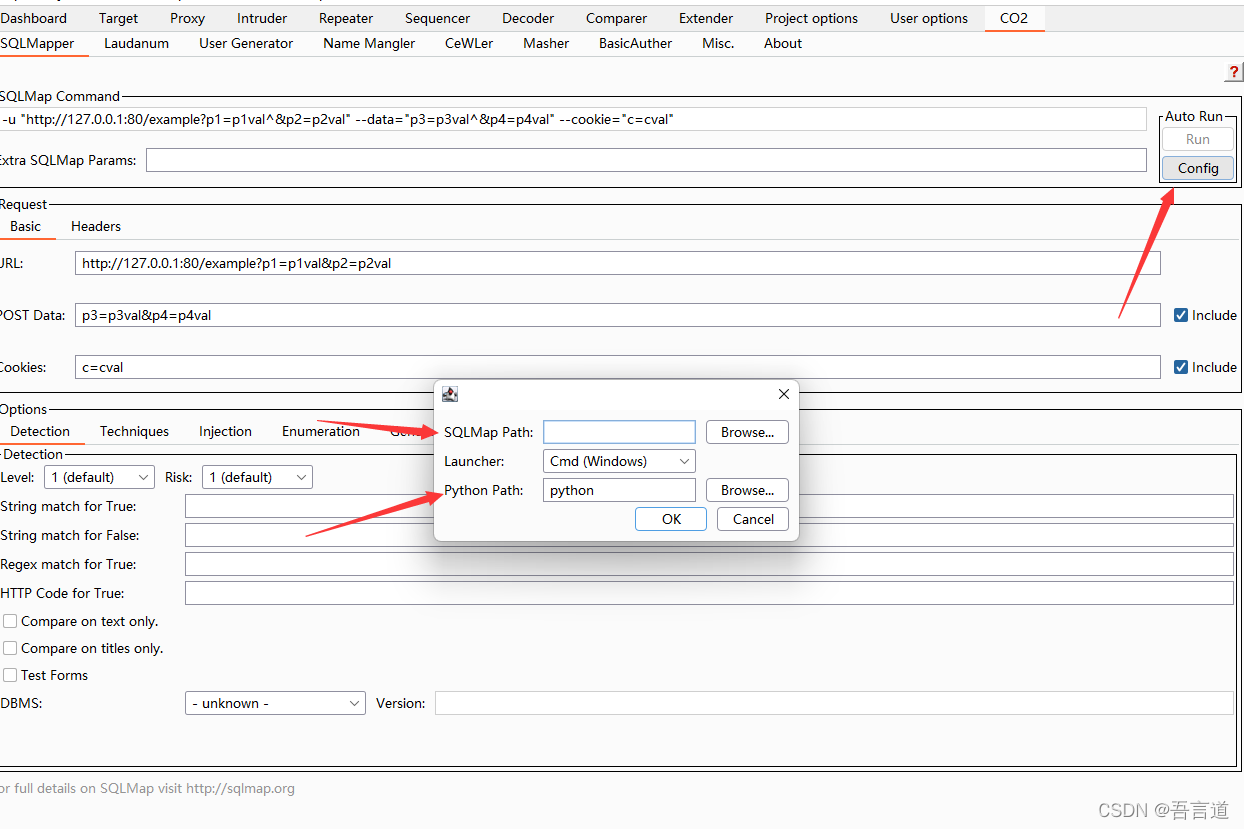Close the SQLMap config dialog
The image size is (1244, 829).
coord(783,394)
